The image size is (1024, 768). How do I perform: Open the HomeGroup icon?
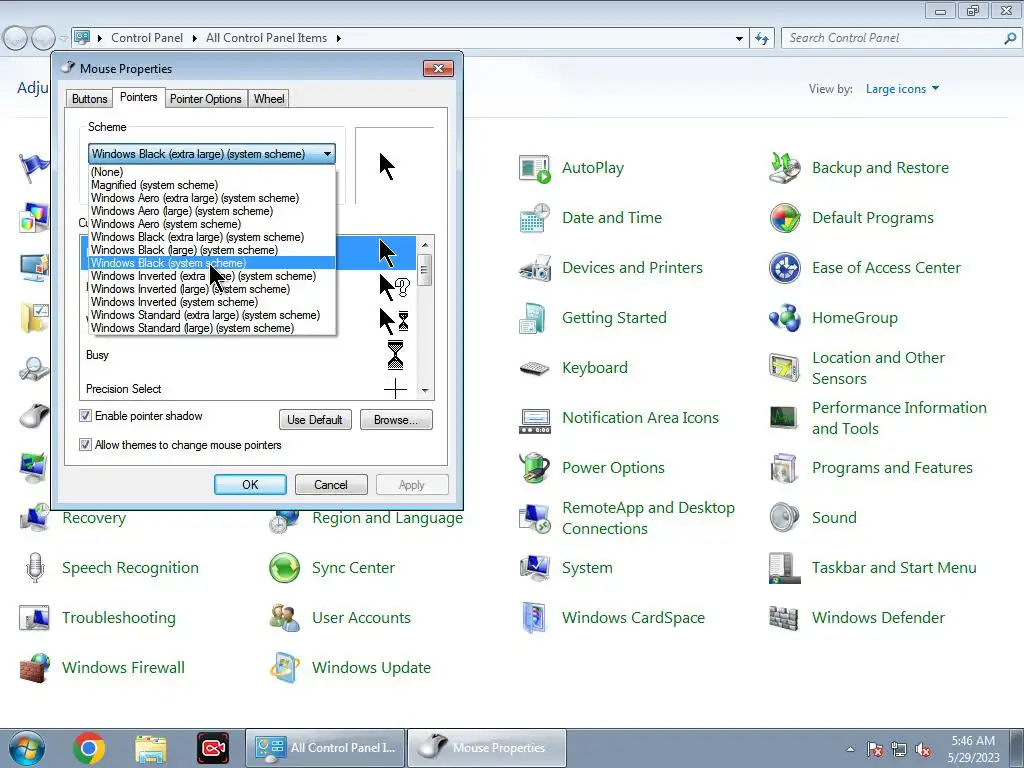(784, 318)
